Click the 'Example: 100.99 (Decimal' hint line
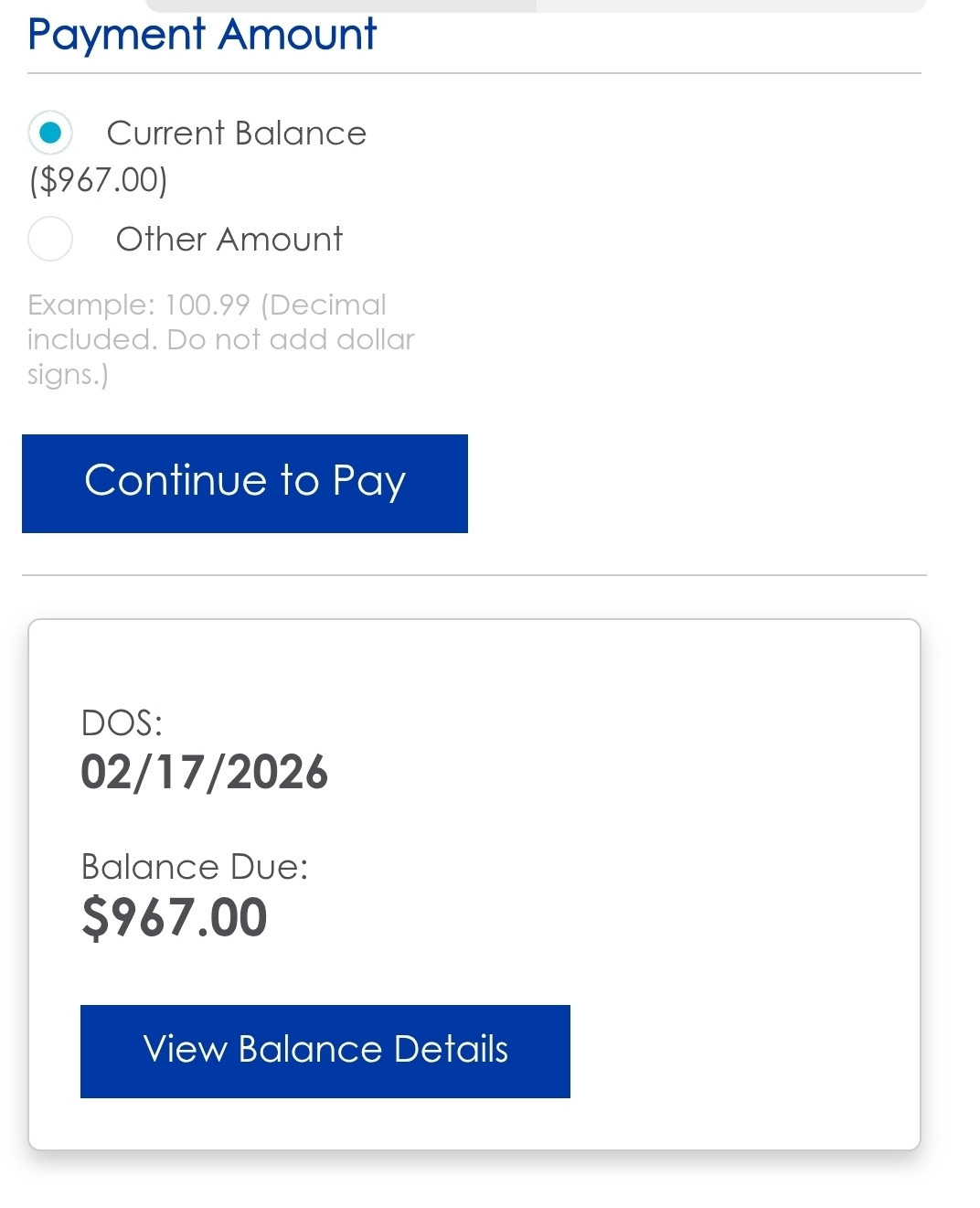980x1208 pixels. 207,305
